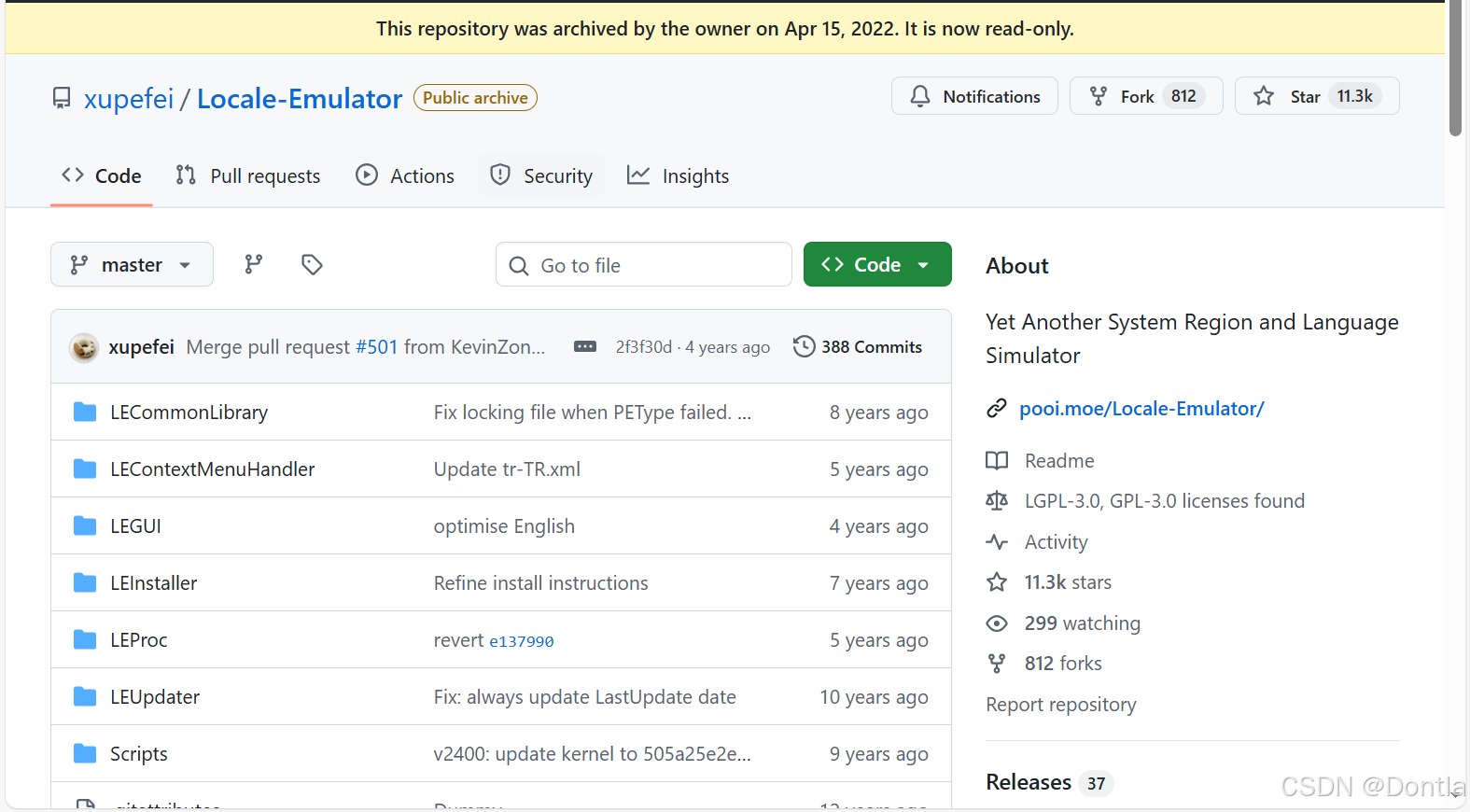This screenshot has height=812, width=1470.
Task: Click the 812 forks link
Action: (x=1063, y=663)
